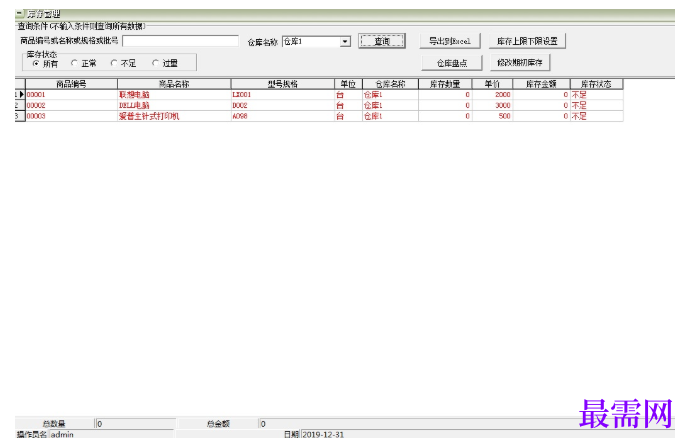This screenshot has width=691, height=445.
Task: Click the 单价 column header
Action: (492, 84)
